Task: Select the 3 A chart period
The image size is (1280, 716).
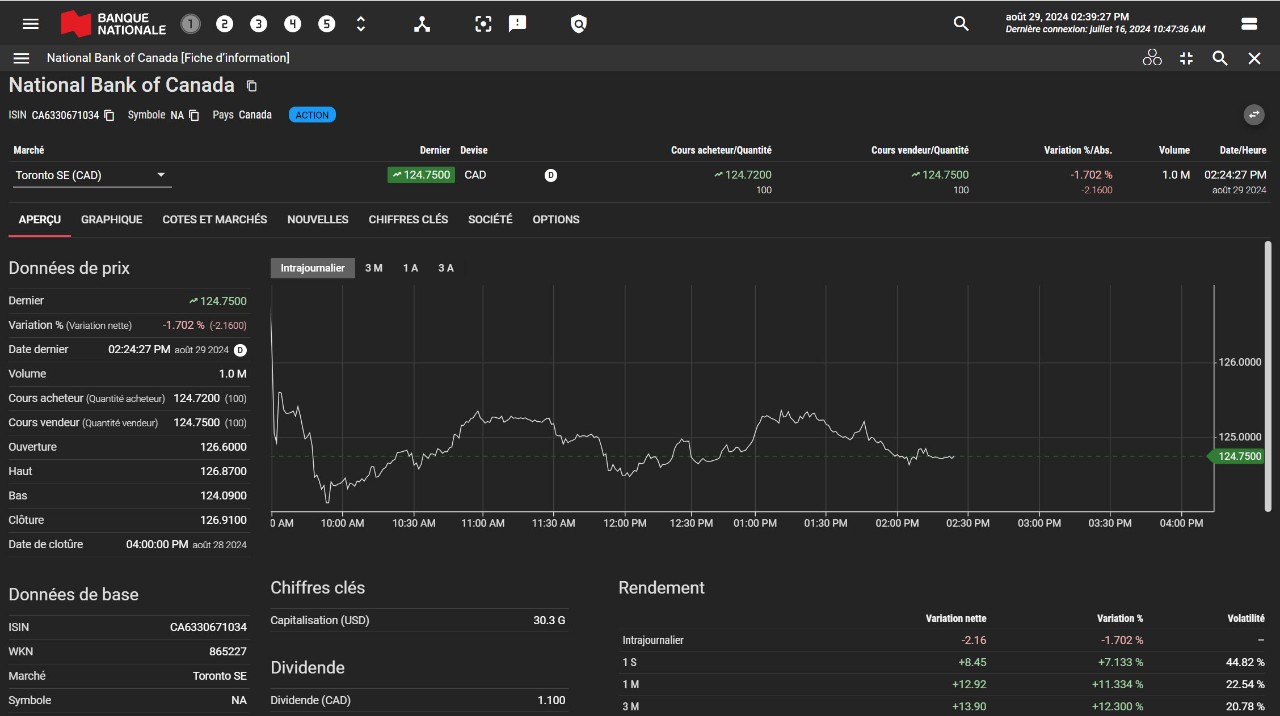Action: (x=446, y=268)
